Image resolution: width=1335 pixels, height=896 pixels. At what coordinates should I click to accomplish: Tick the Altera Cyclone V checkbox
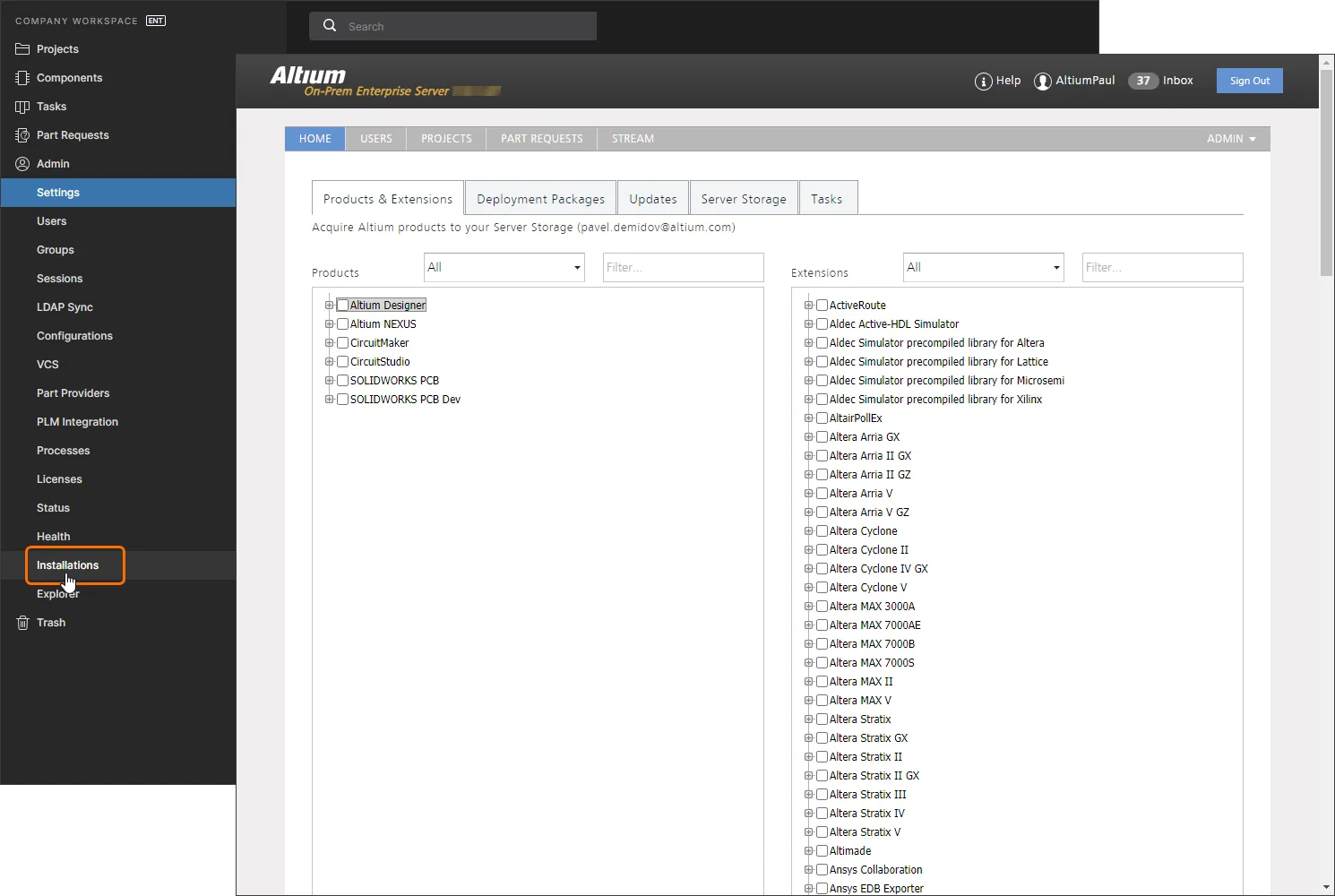click(x=822, y=588)
